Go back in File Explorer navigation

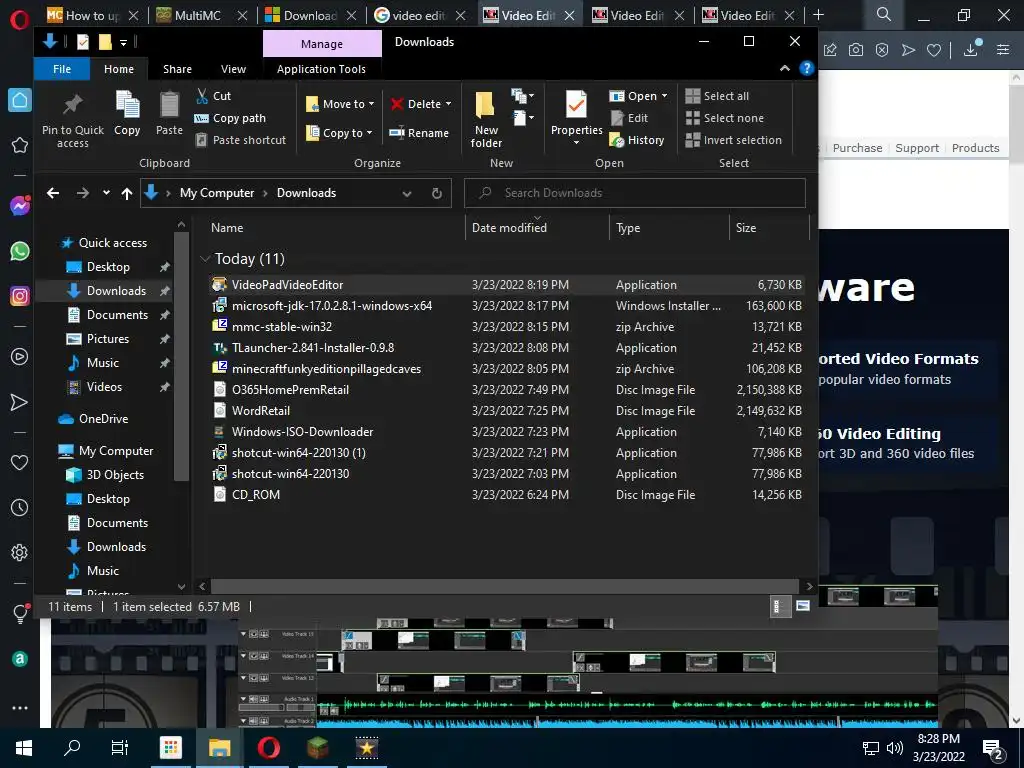(x=53, y=193)
